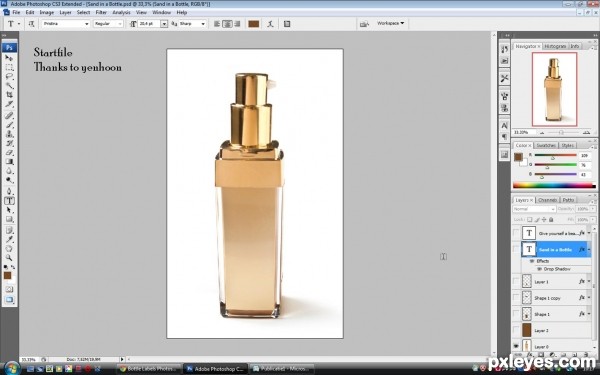The height and width of the screenshot is (375, 600).
Task: Toggle Quick Mask mode in toolbox
Action: 9,289
